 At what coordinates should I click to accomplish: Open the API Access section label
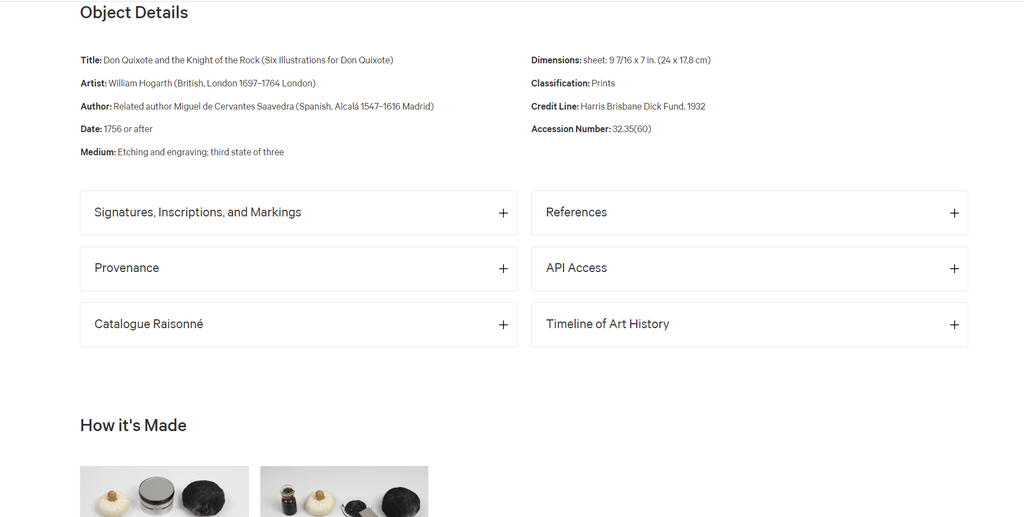pos(576,268)
